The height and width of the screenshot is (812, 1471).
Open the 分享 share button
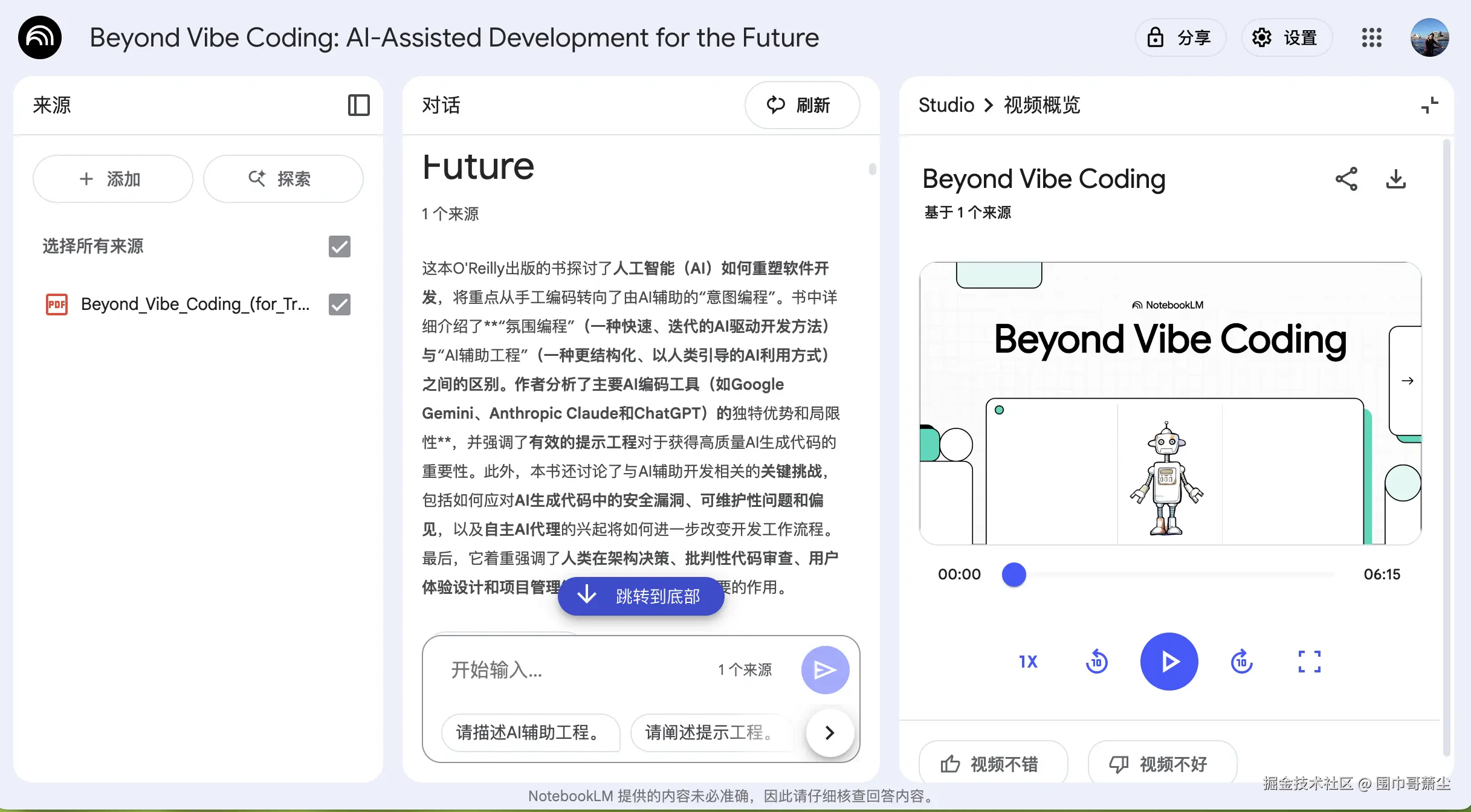point(1180,37)
